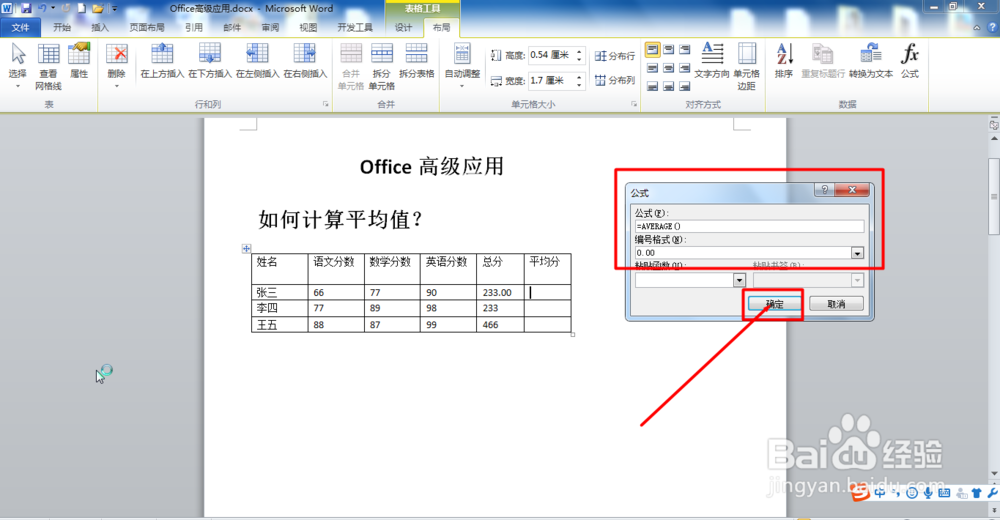Select the Align Bottom Left icon

point(652,85)
